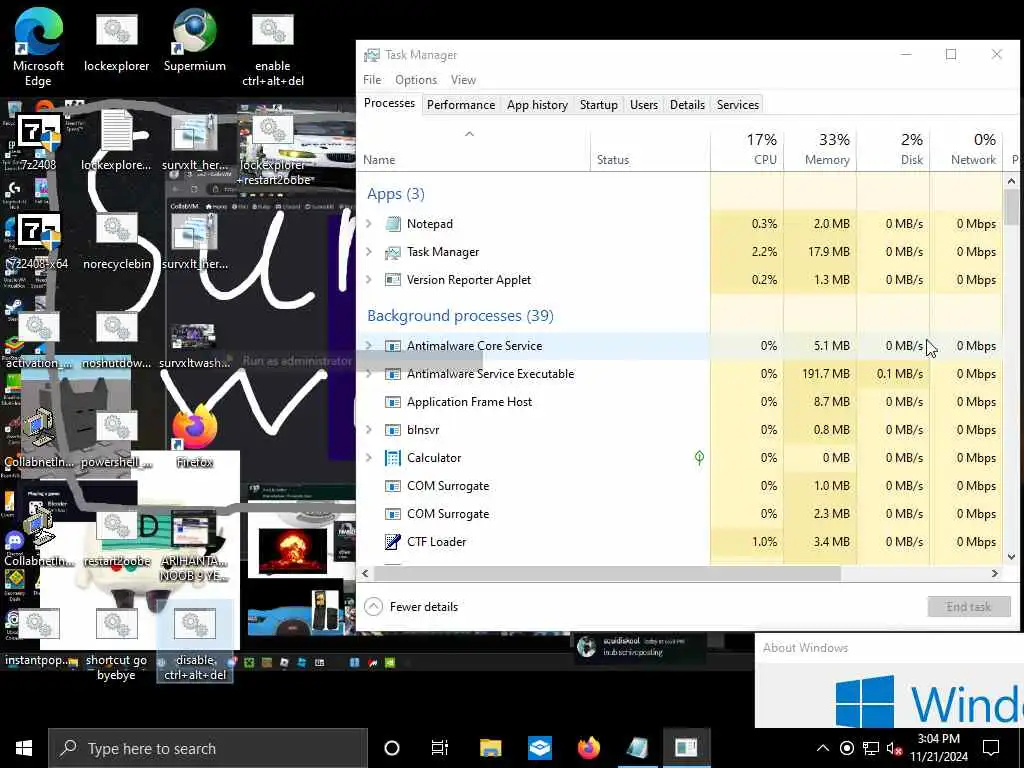Switch to the App history tab

(x=537, y=105)
